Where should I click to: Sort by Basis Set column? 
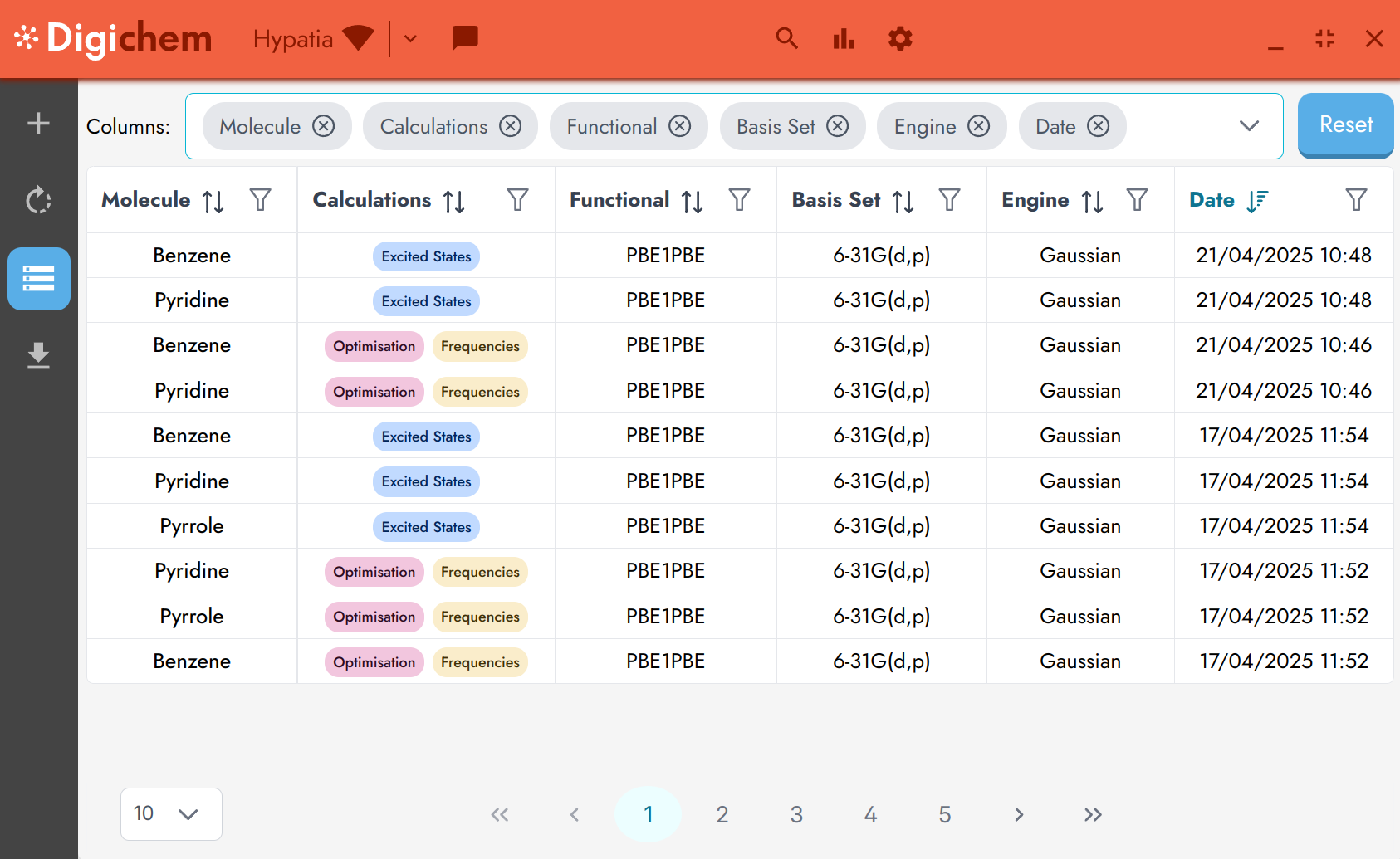coord(903,201)
